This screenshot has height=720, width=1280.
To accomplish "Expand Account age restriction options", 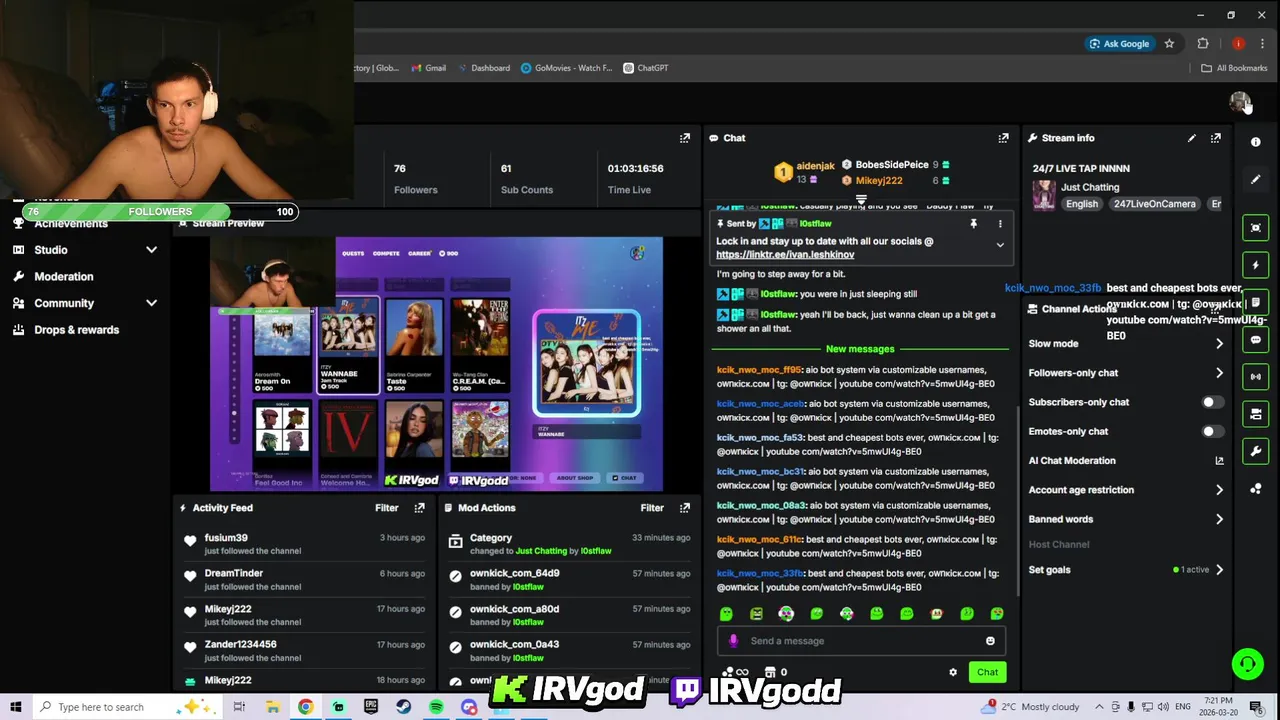I will pos(1219,490).
